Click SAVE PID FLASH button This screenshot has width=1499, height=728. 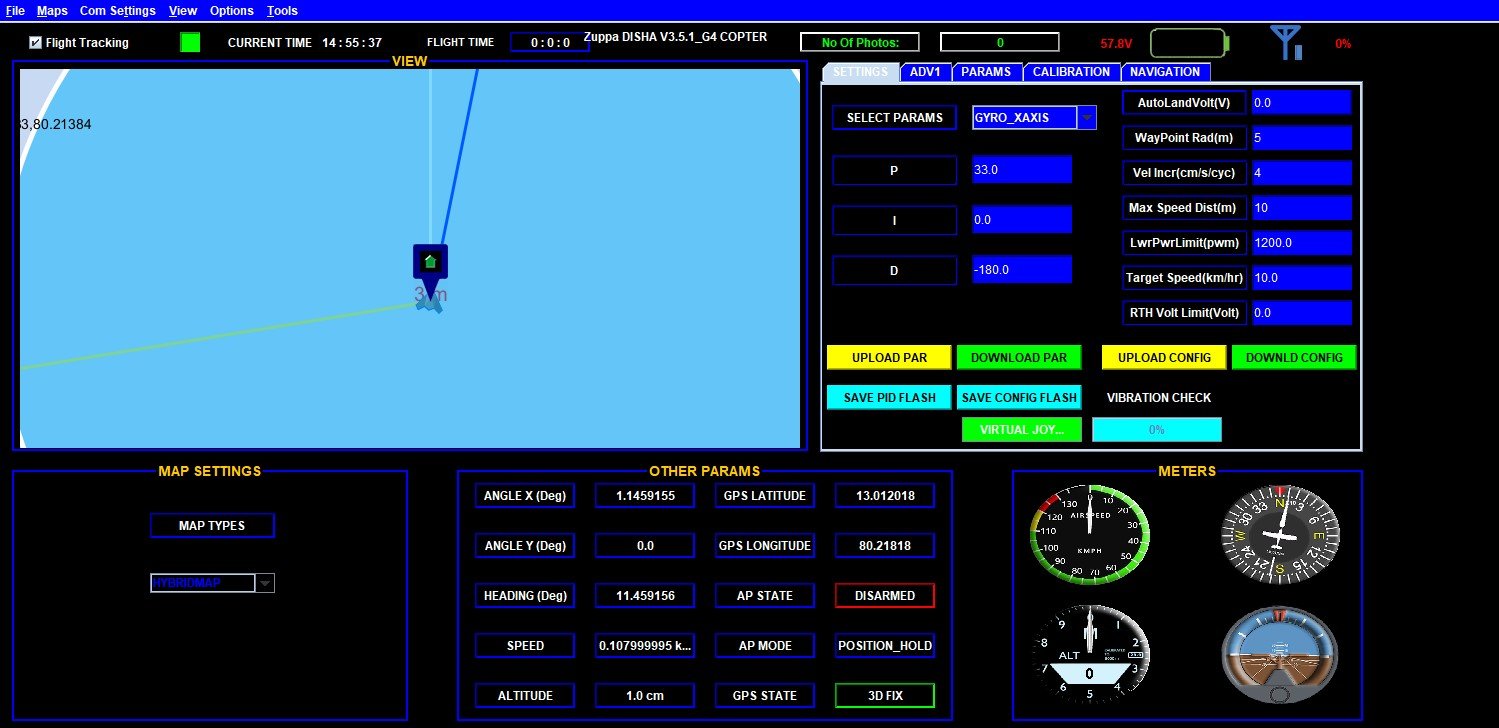pos(889,398)
